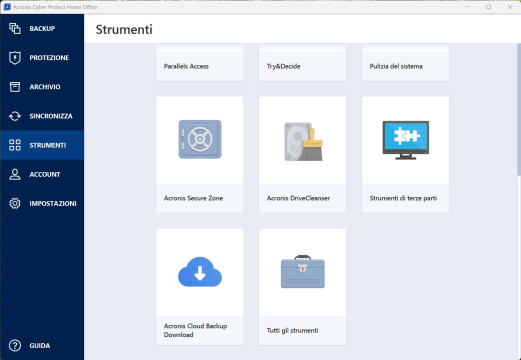Click the Acronis Secure Zone label

pos(193,198)
